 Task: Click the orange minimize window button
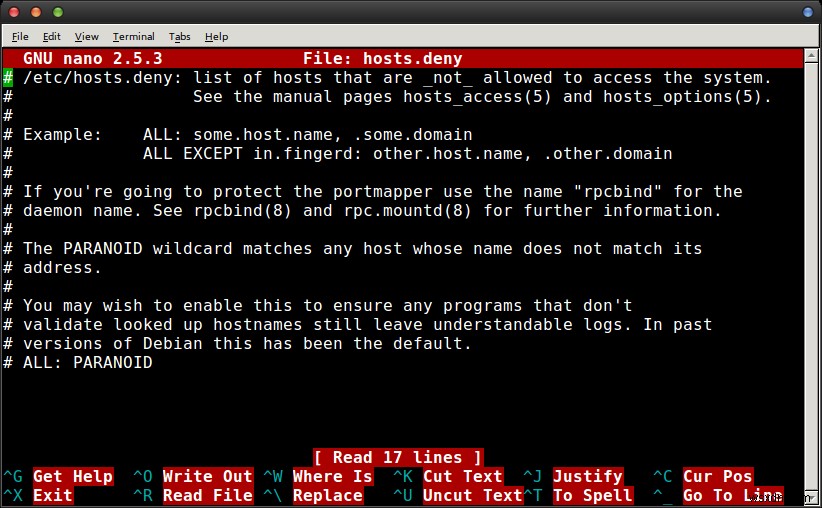point(36,12)
